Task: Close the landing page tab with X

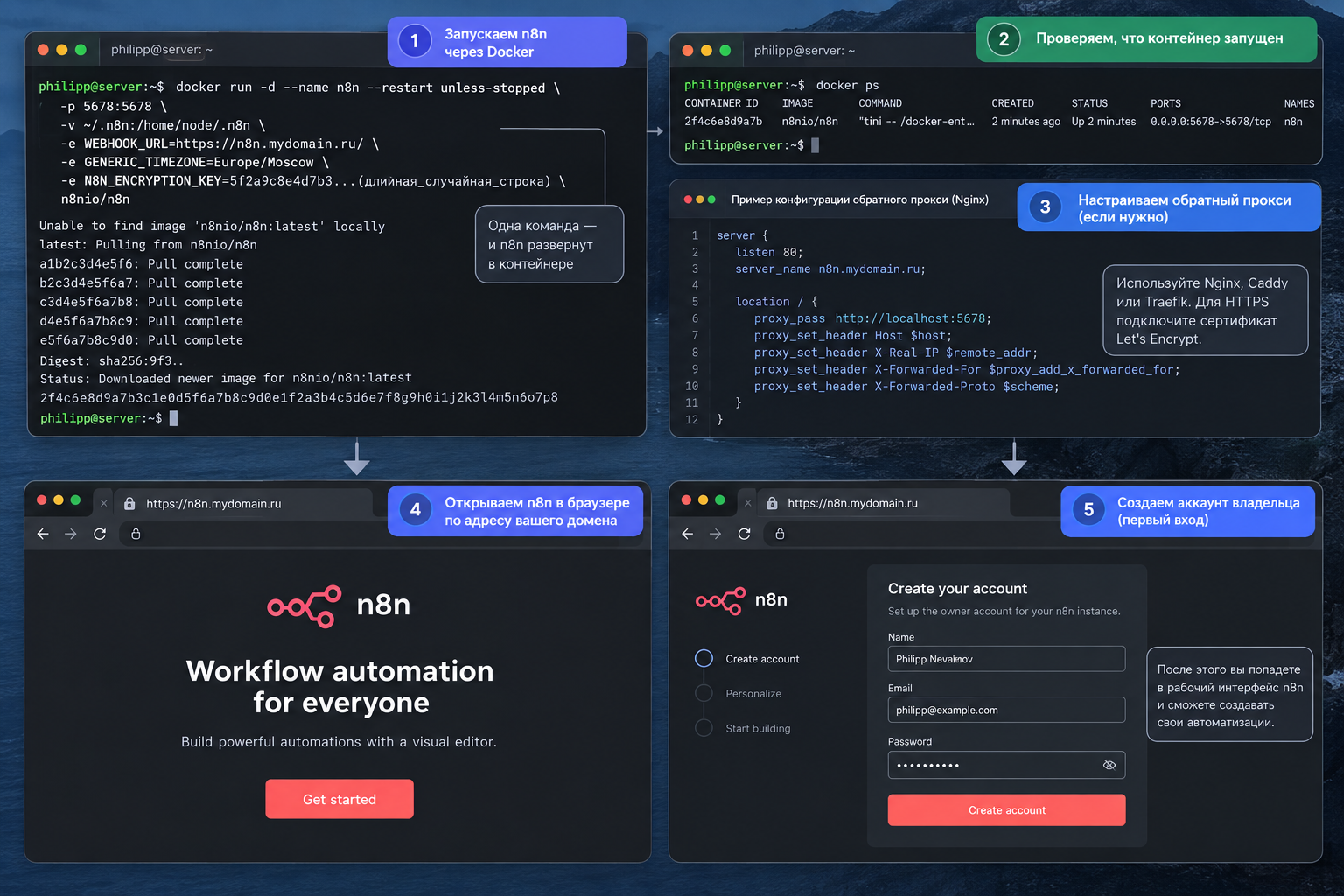Action: click(103, 503)
